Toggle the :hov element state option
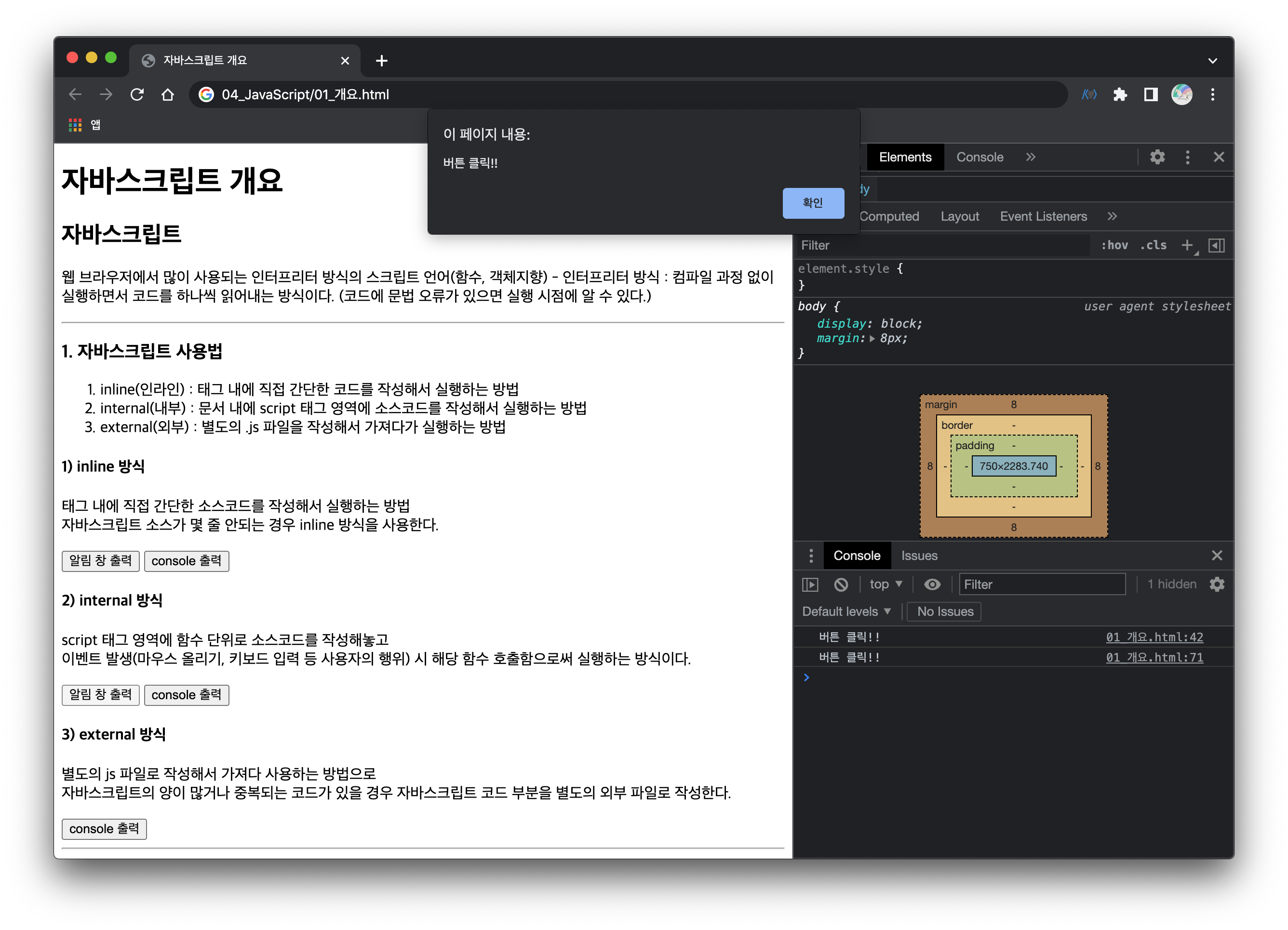 tap(1114, 245)
